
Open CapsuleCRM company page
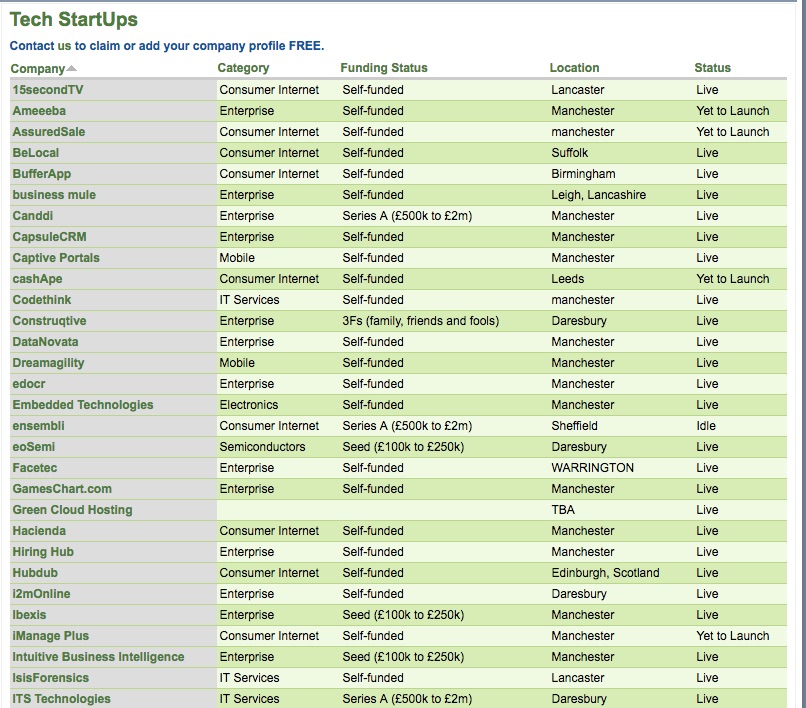click(x=45, y=237)
